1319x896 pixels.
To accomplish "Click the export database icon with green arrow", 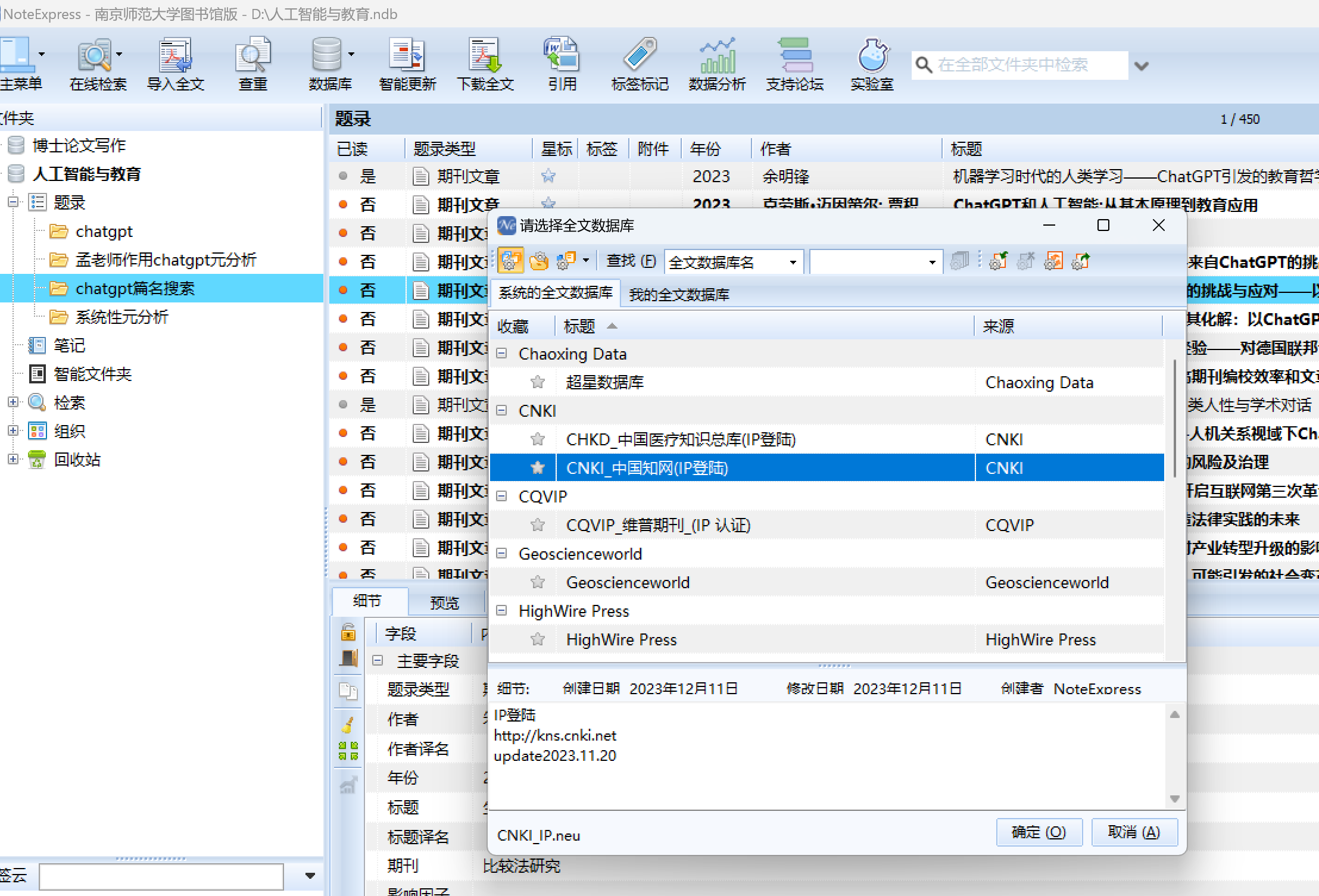I will pos(1080,261).
